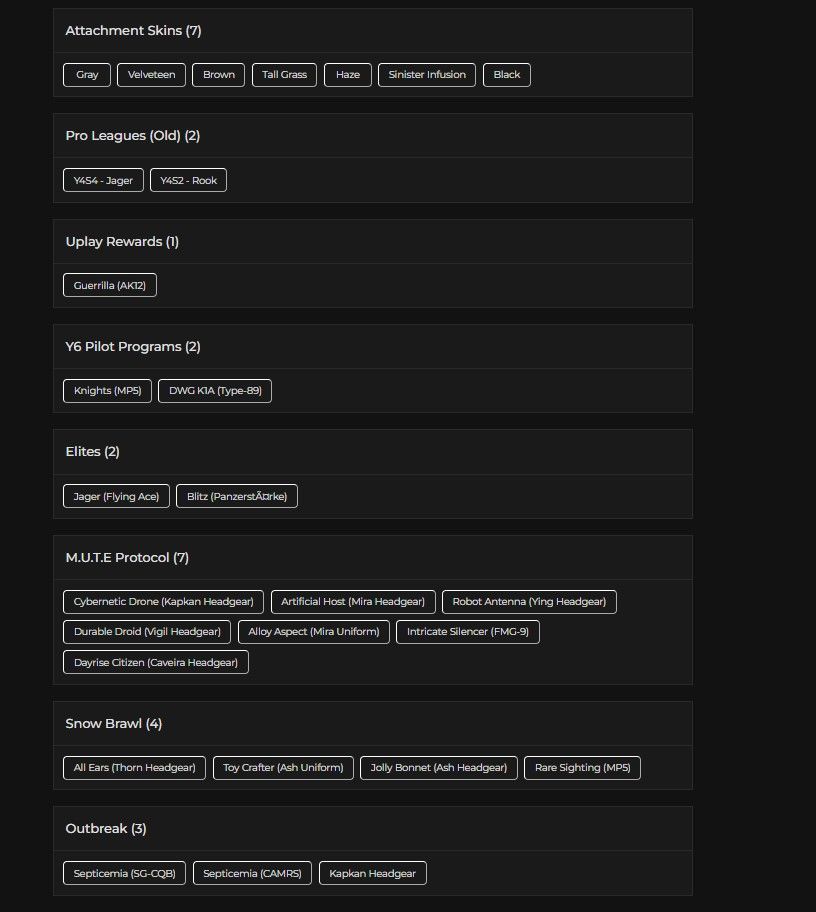816x912 pixels.
Task: Select Artificial Host (Mira Headgear) tag
Action: coord(353,602)
